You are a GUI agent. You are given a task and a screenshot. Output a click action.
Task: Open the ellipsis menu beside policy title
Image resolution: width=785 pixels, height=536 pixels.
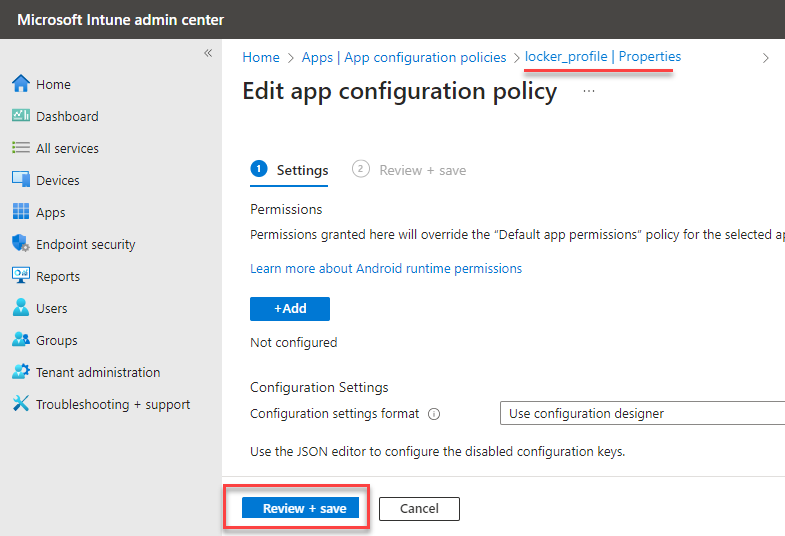click(589, 91)
